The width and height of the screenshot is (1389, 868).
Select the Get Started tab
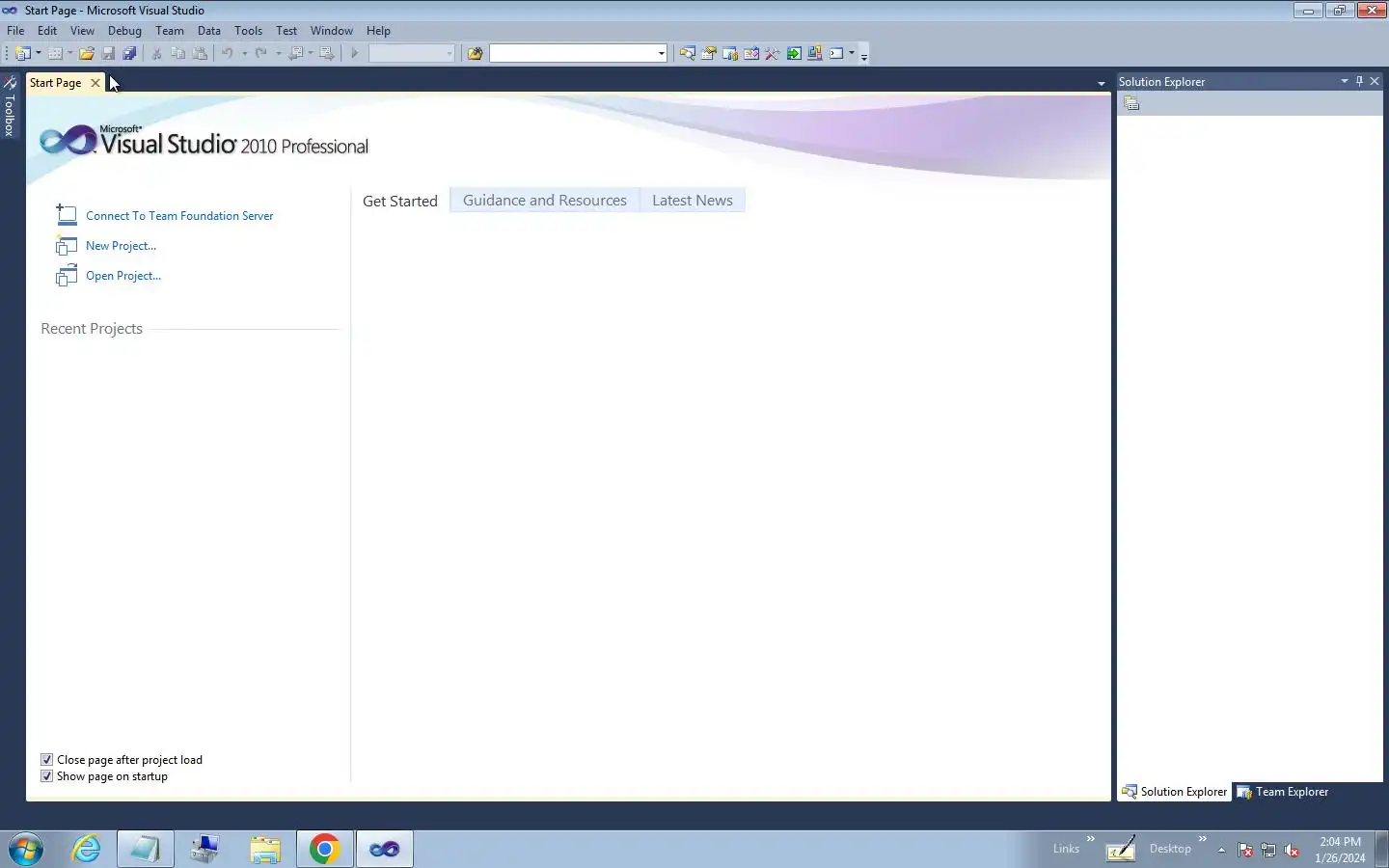(x=400, y=201)
